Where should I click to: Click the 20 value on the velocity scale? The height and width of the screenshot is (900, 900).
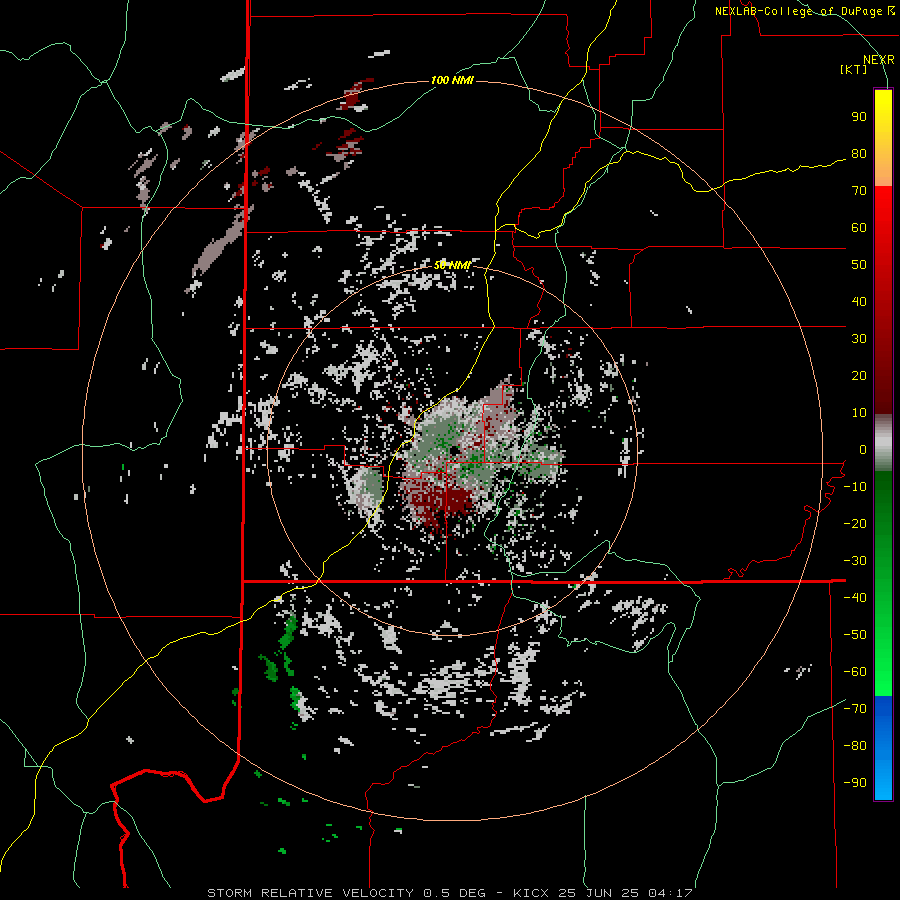click(859, 376)
